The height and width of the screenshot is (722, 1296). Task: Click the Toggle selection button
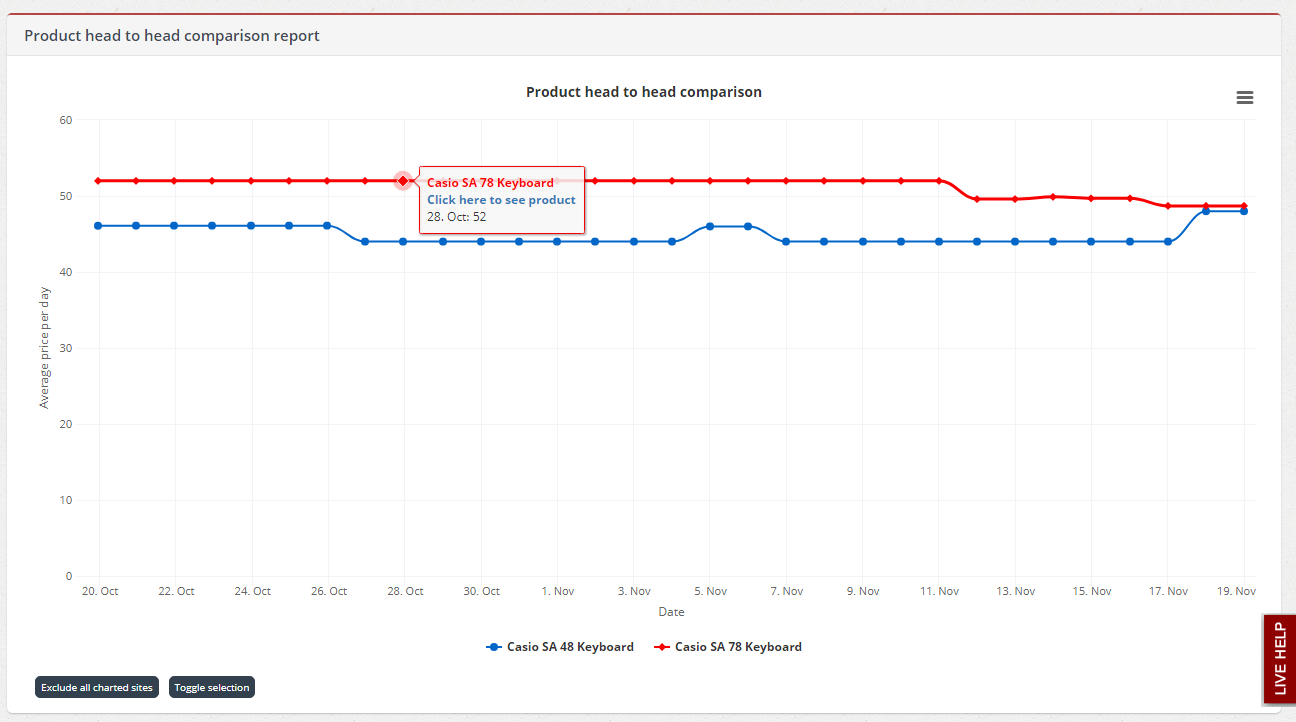tap(212, 687)
